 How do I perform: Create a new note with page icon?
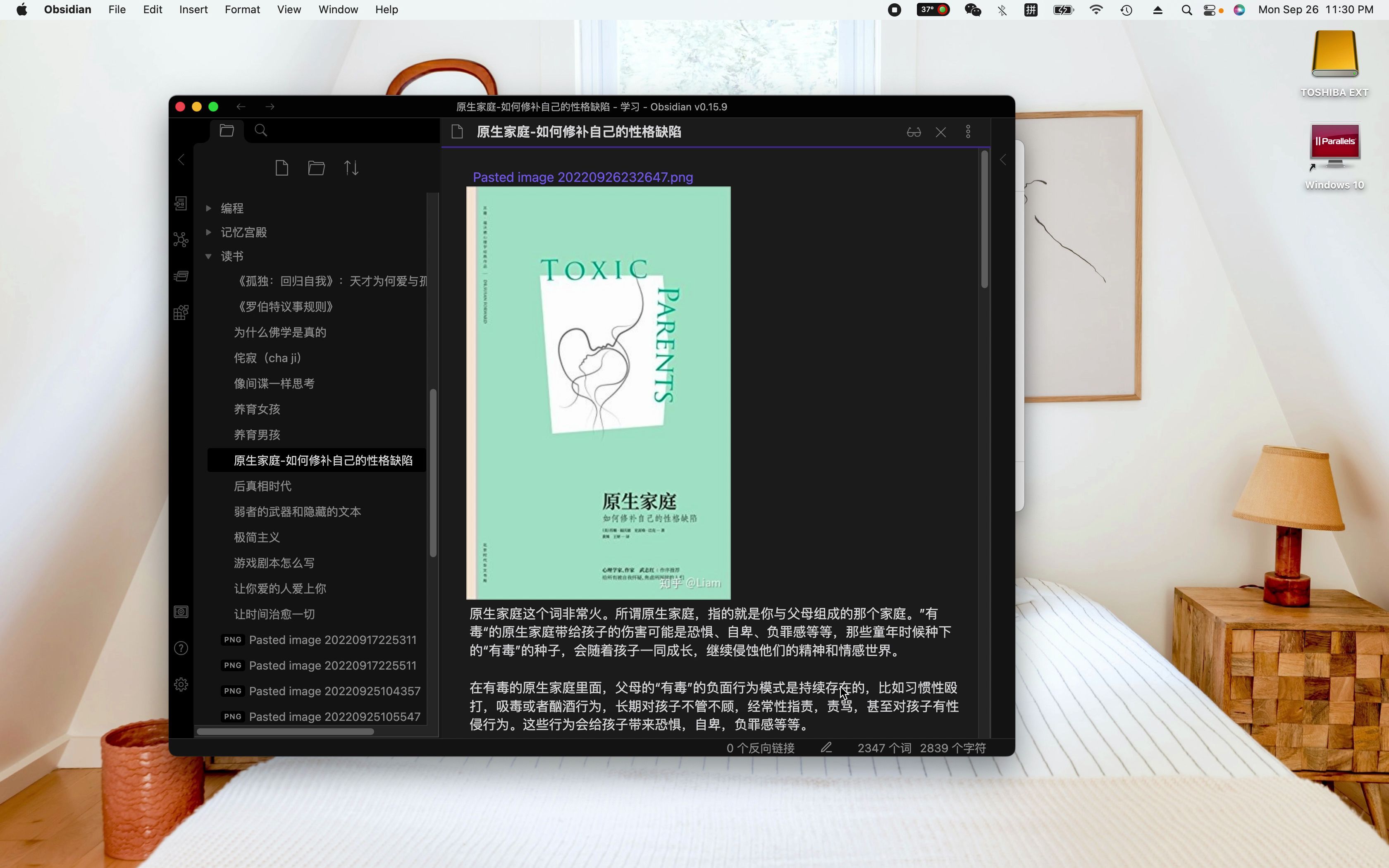pos(282,168)
